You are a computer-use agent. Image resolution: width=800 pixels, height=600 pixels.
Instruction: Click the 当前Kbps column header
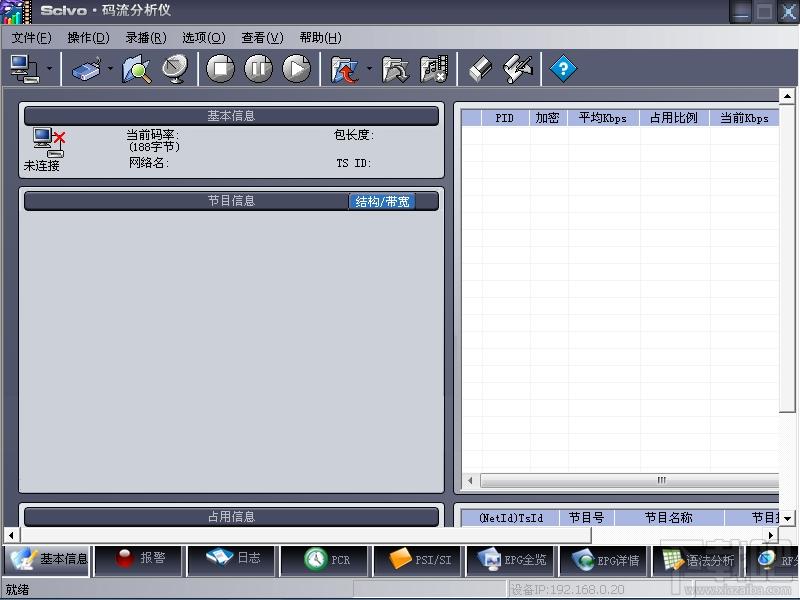point(744,118)
